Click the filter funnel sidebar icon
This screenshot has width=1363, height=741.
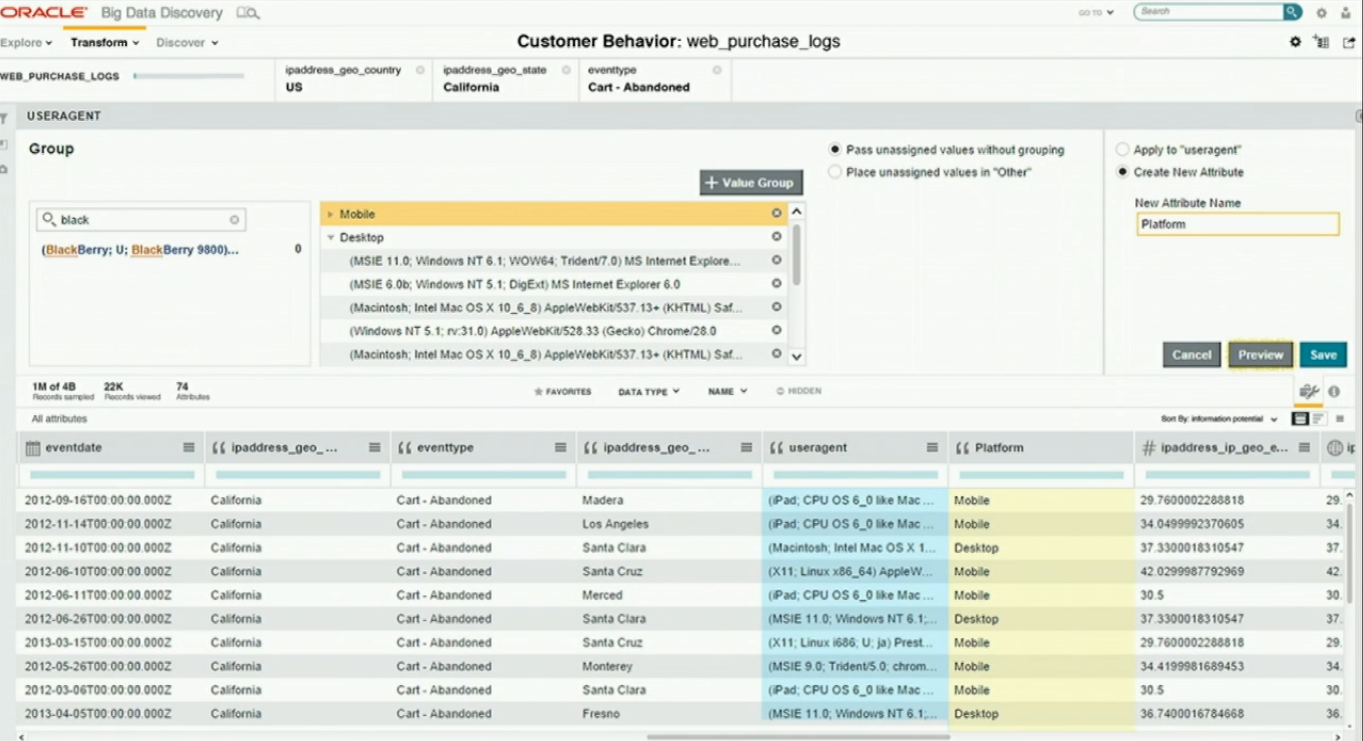(x=4, y=119)
